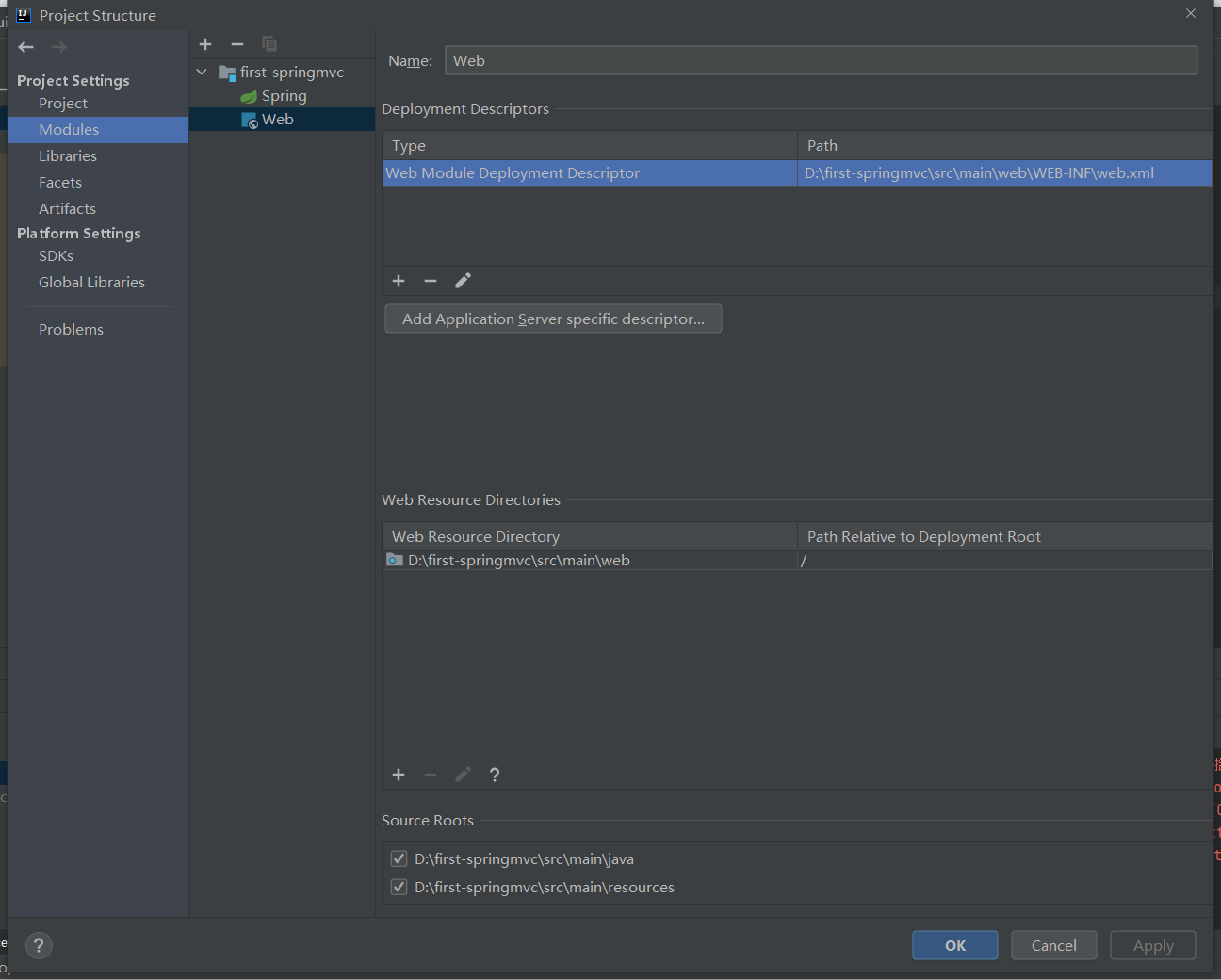Open dialog help button at bottom left
The image size is (1221, 980).
[x=39, y=946]
